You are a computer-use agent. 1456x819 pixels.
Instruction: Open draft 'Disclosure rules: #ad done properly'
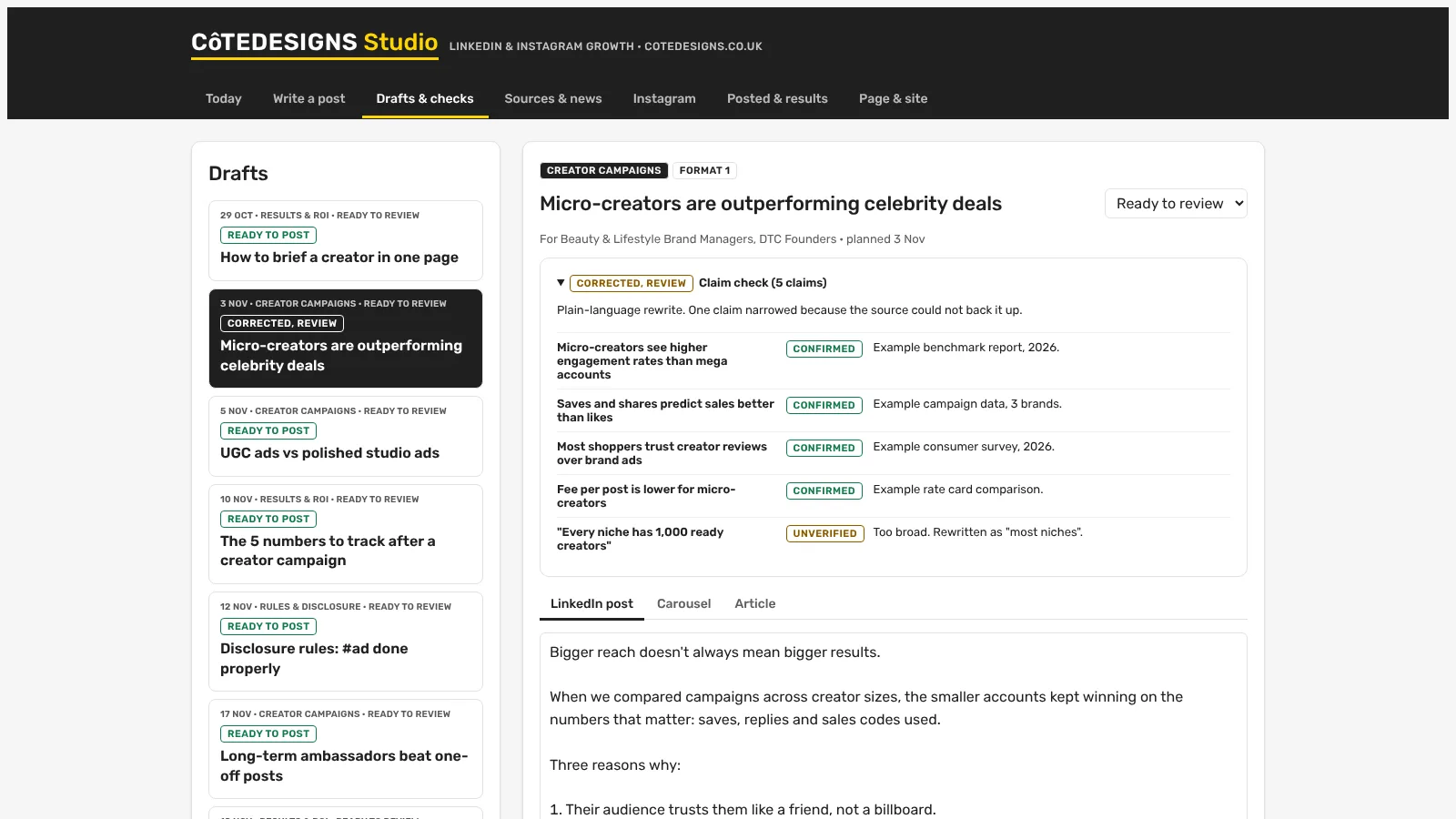(x=346, y=642)
